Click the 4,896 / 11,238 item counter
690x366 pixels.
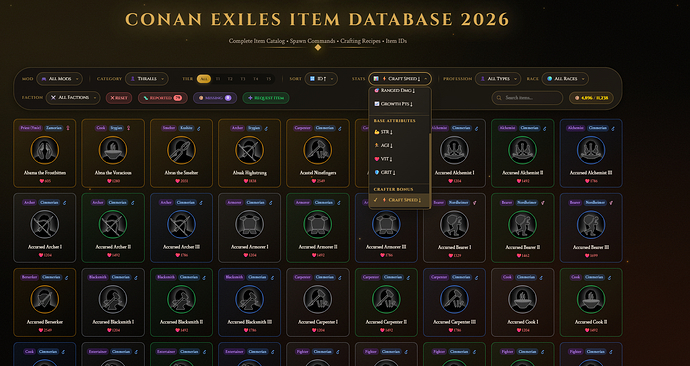(591, 98)
